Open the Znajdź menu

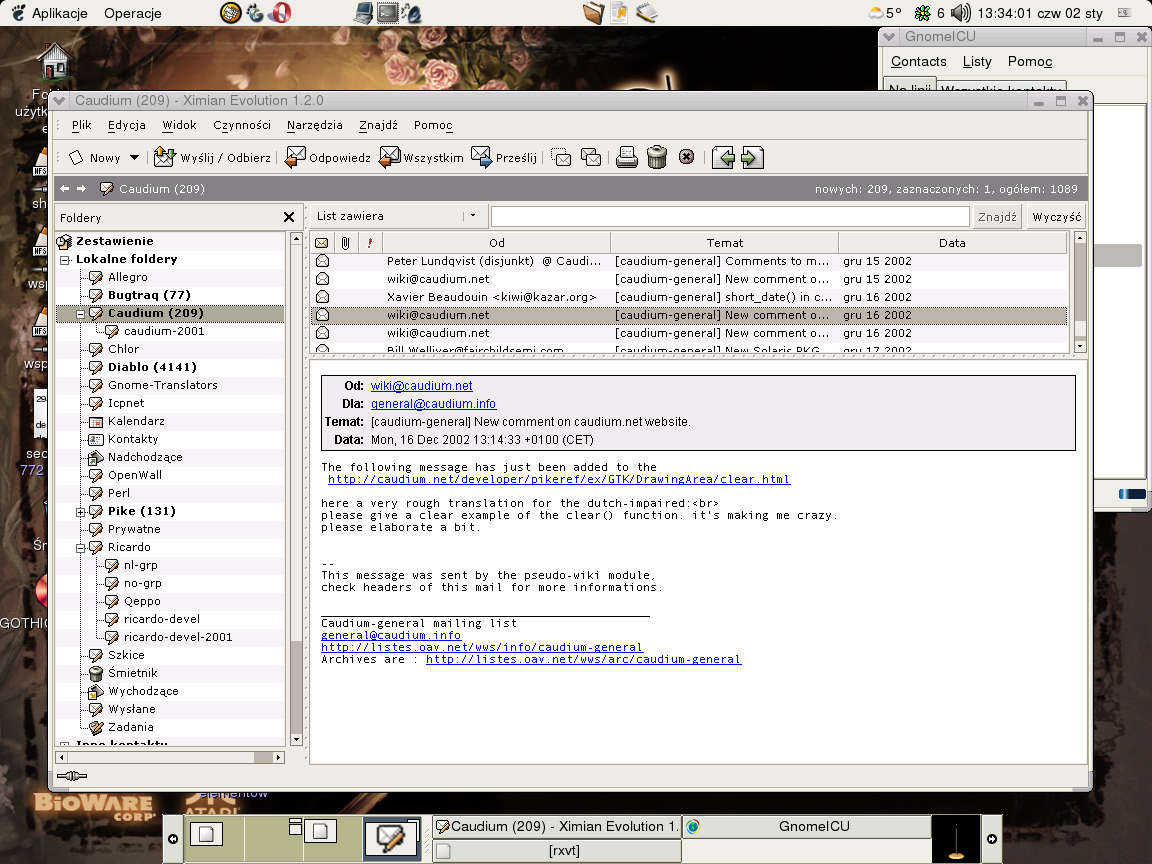pos(378,125)
